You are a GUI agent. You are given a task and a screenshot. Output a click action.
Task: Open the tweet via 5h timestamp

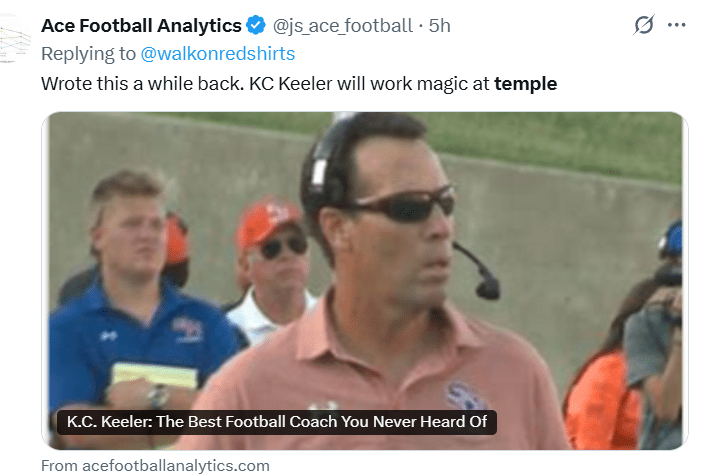pyautogui.click(x=440, y=25)
